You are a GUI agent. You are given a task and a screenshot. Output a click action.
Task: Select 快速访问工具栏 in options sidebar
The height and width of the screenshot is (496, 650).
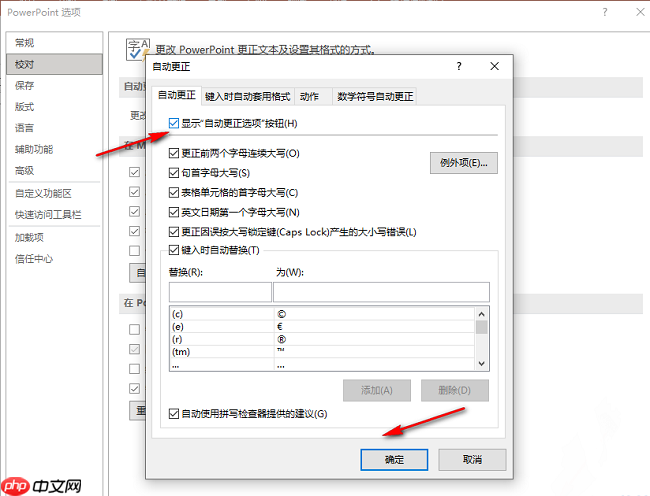[54, 215]
